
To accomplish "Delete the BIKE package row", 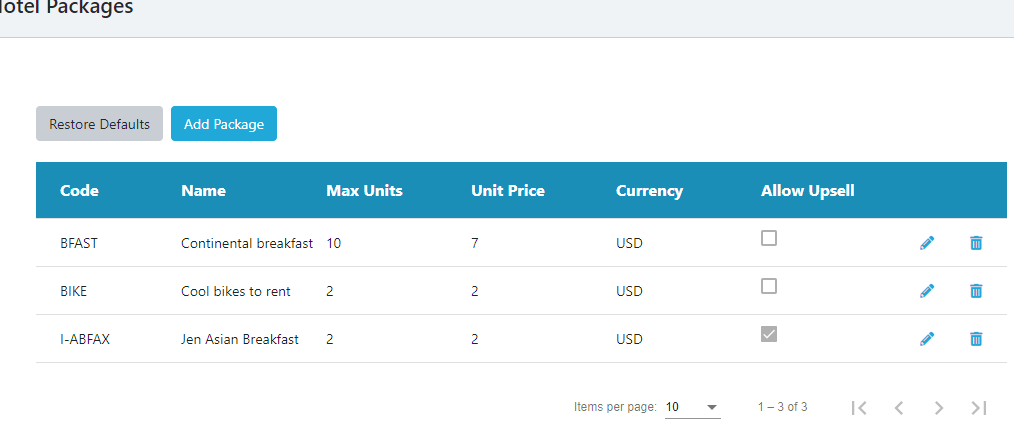I will click(x=976, y=291).
